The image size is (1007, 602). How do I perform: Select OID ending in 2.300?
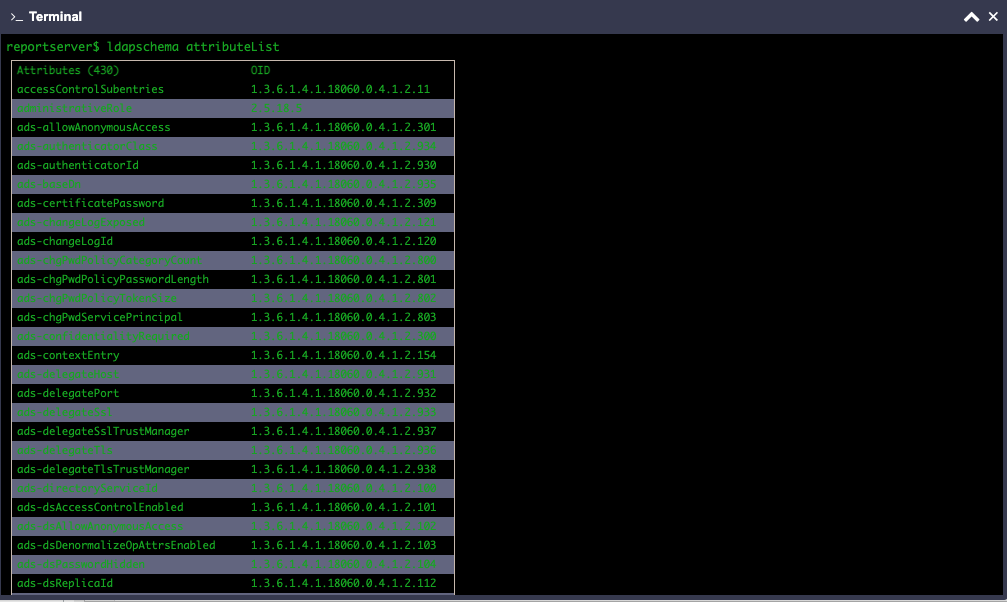[x=344, y=336]
